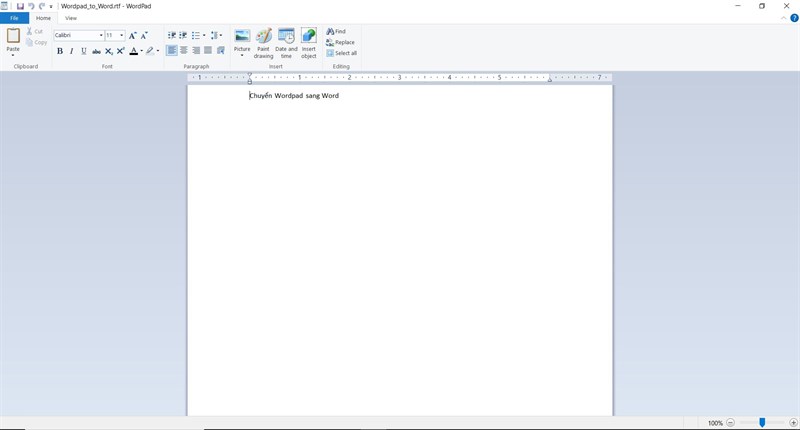Click the Justify alignment icon
The height and width of the screenshot is (430, 800).
coord(208,50)
